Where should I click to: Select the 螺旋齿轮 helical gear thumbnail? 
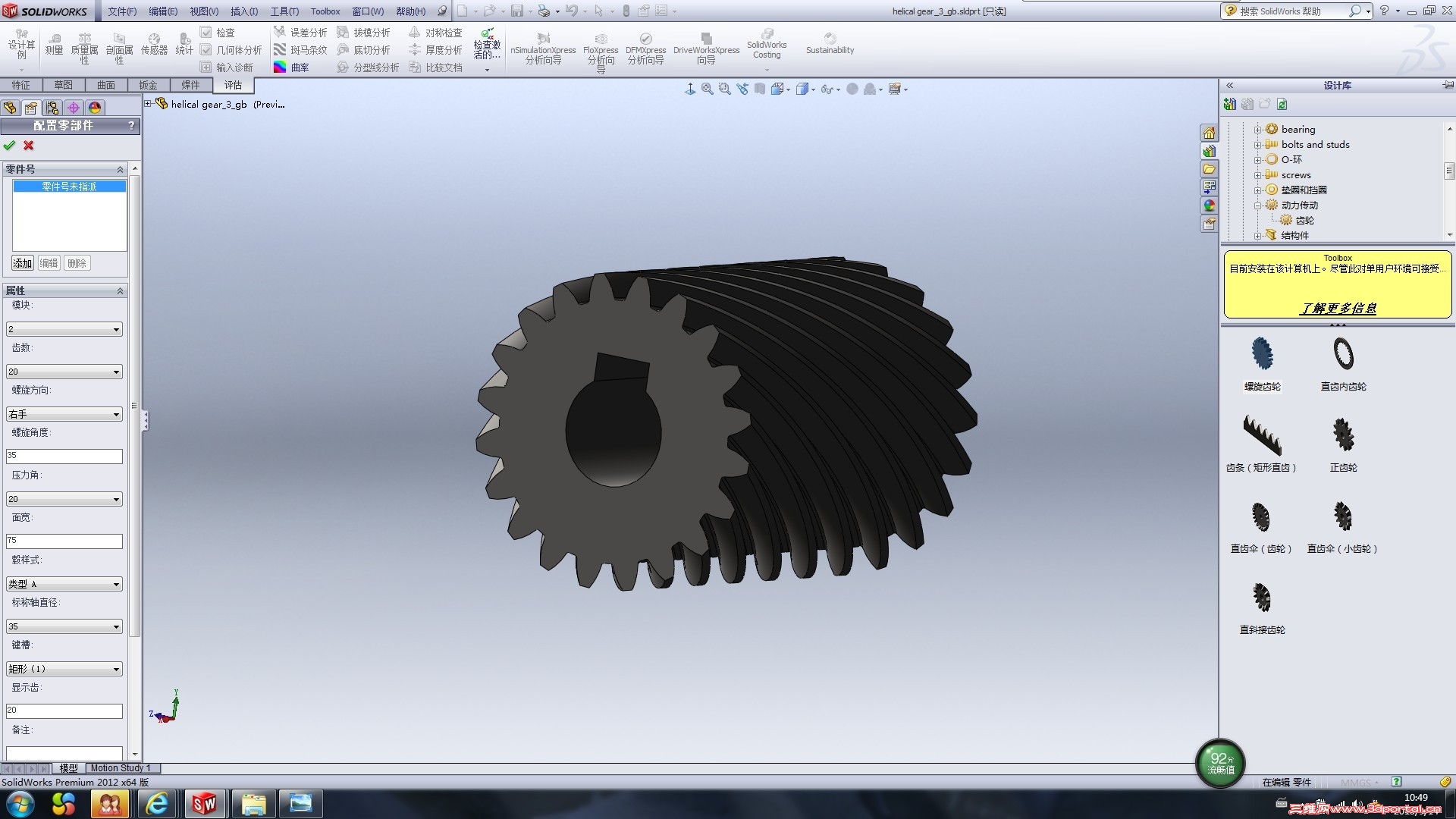click(1262, 354)
